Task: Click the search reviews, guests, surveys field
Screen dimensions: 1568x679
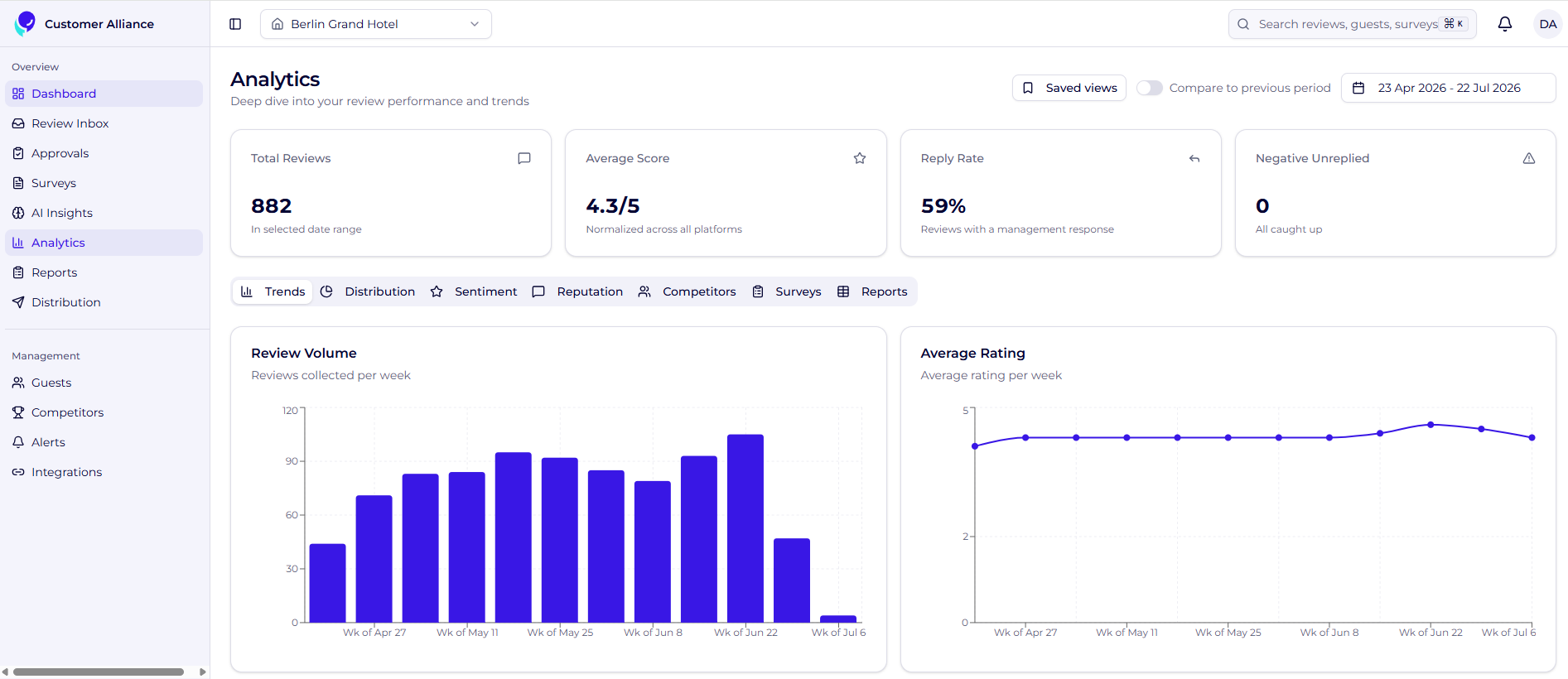Action: pos(1352,24)
